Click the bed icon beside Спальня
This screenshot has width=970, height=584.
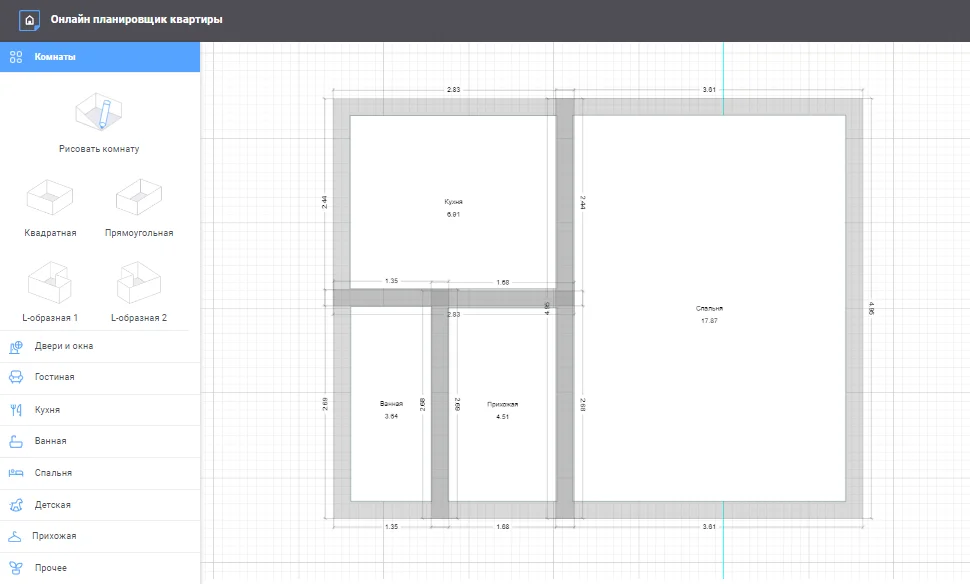click(x=16, y=473)
